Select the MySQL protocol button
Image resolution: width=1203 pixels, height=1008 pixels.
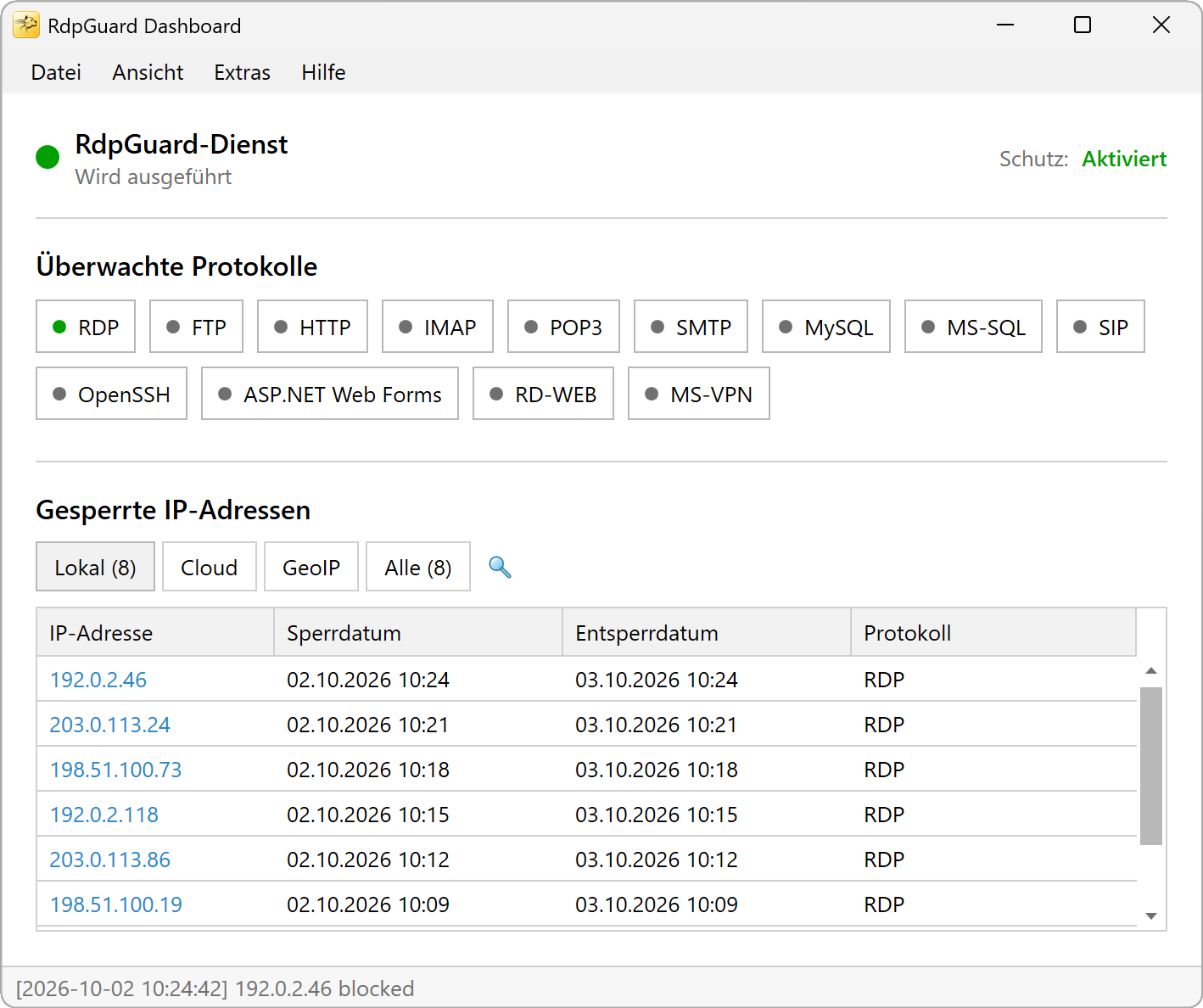click(826, 327)
